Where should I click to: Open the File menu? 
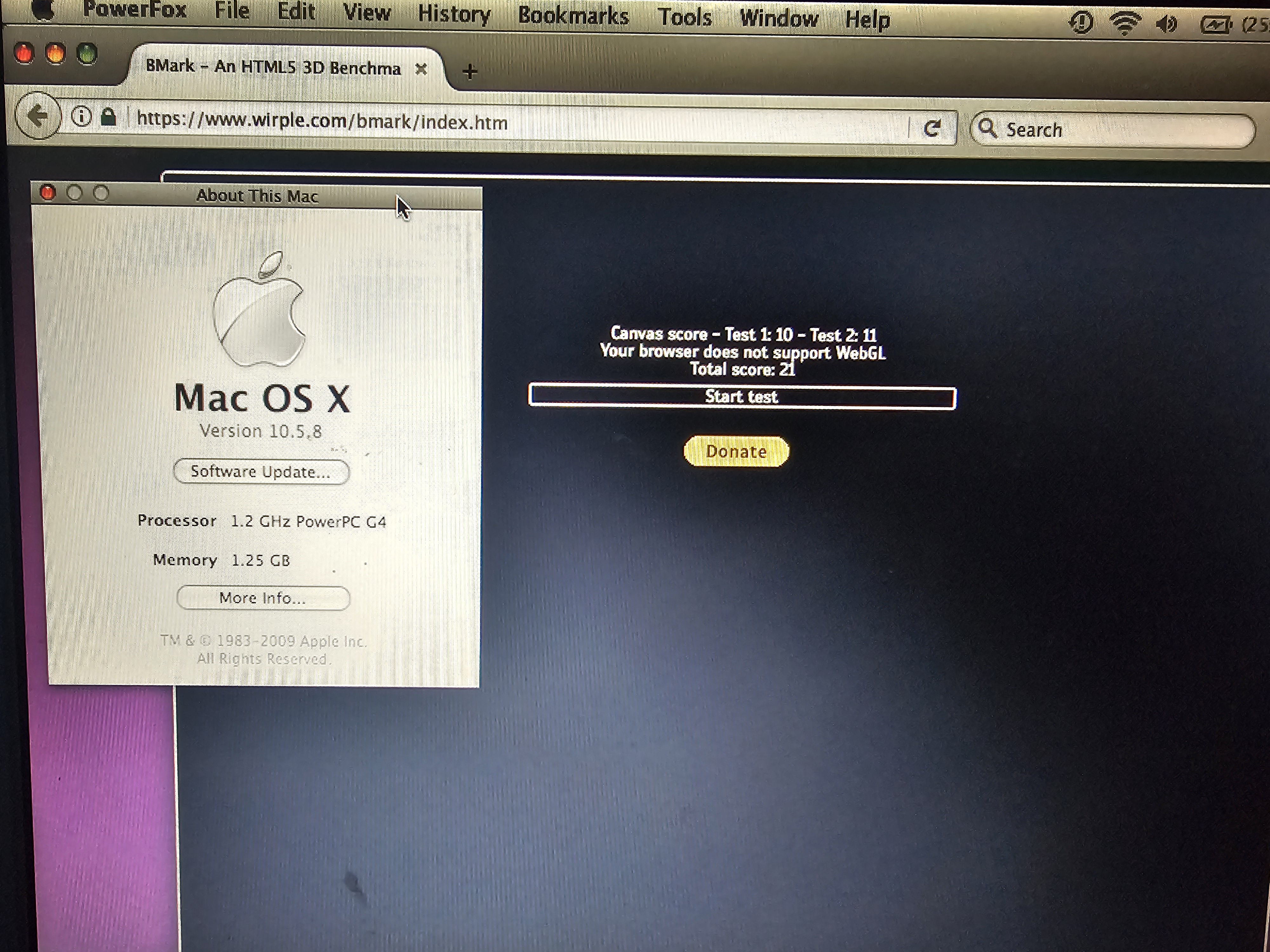pyautogui.click(x=232, y=11)
